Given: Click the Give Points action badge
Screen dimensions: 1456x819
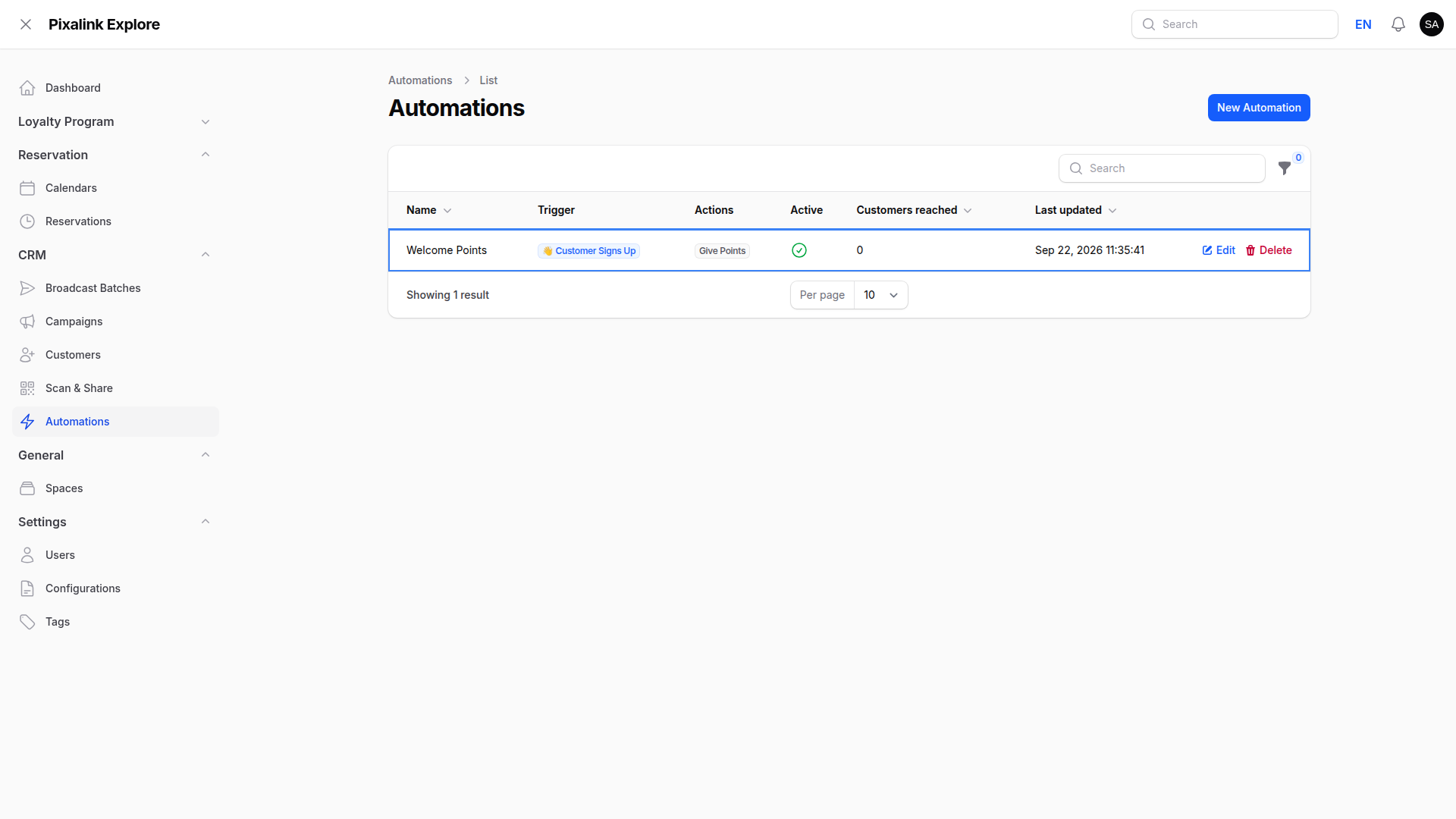Looking at the screenshot, I should pyautogui.click(x=722, y=251).
